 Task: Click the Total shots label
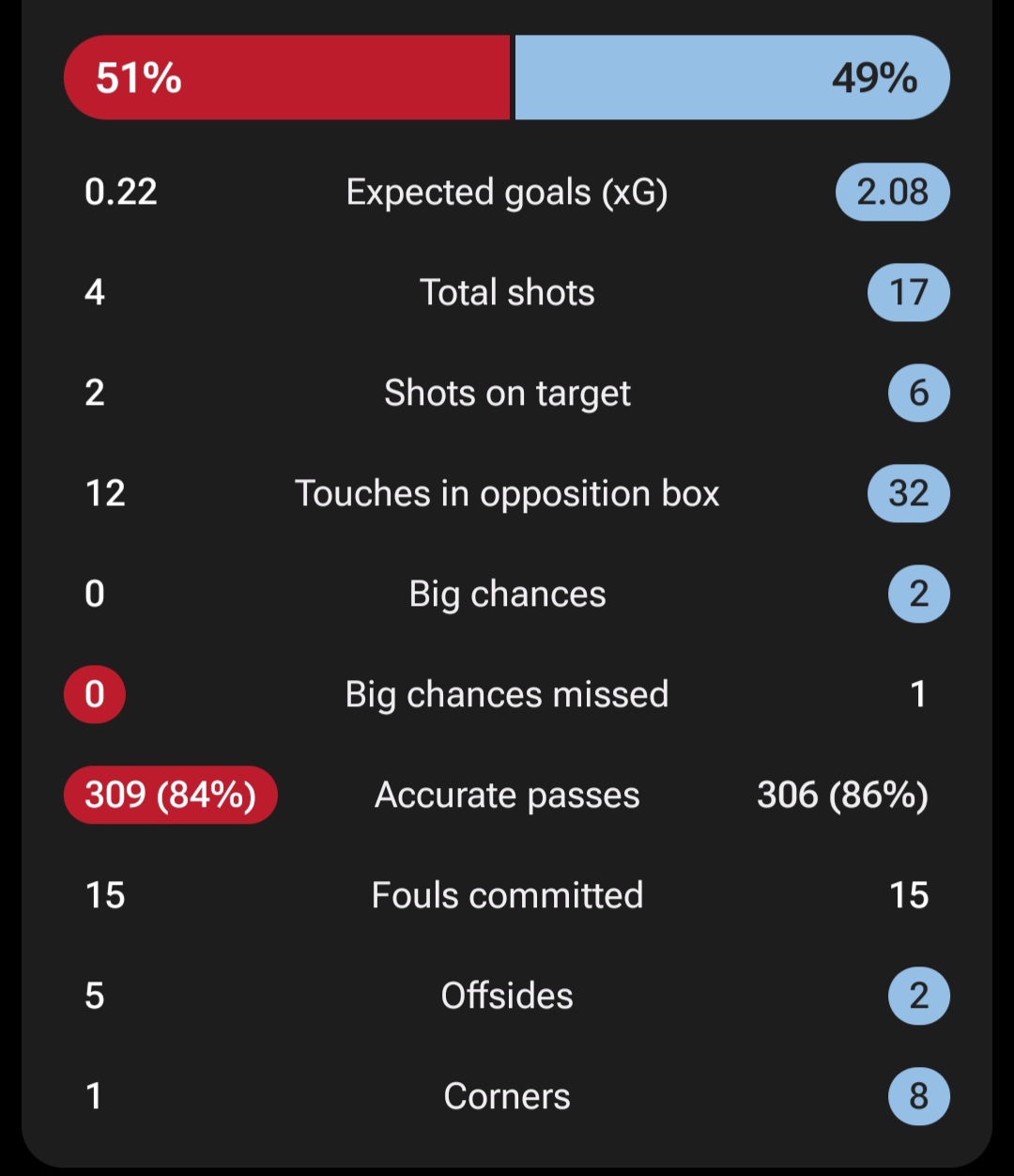507,292
